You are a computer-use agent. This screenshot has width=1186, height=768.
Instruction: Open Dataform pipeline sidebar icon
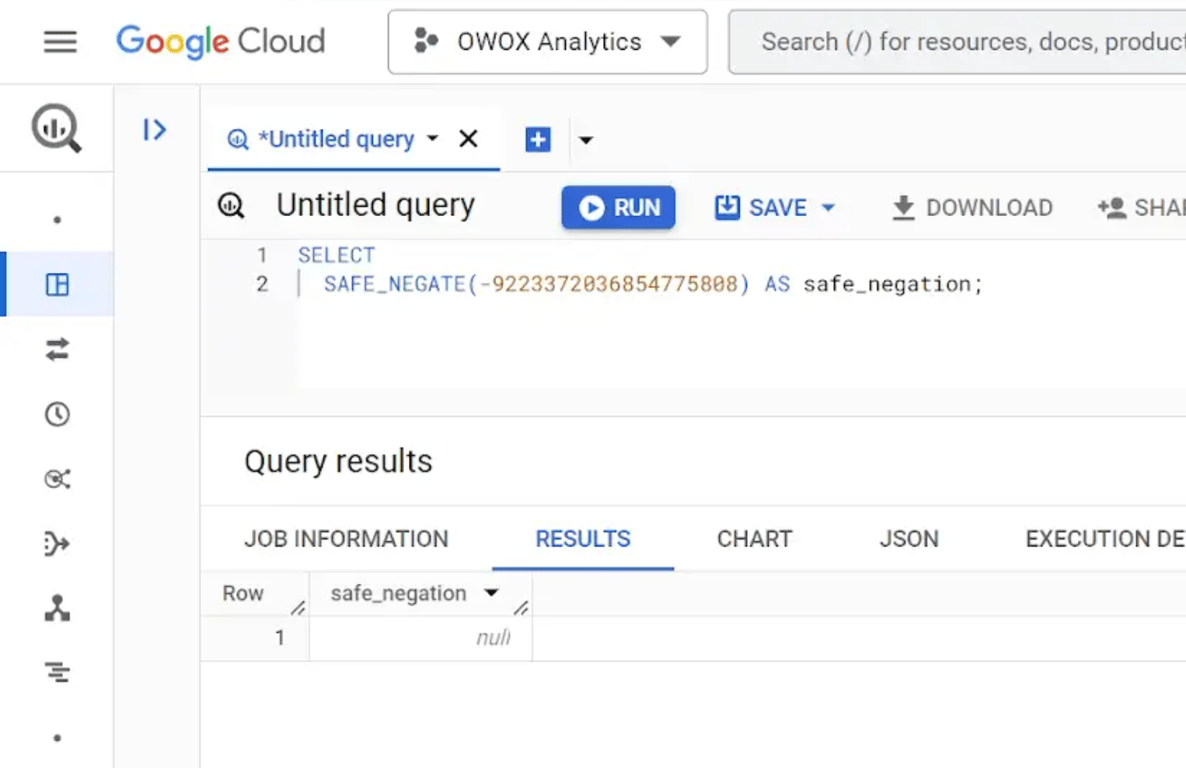(57, 543)
